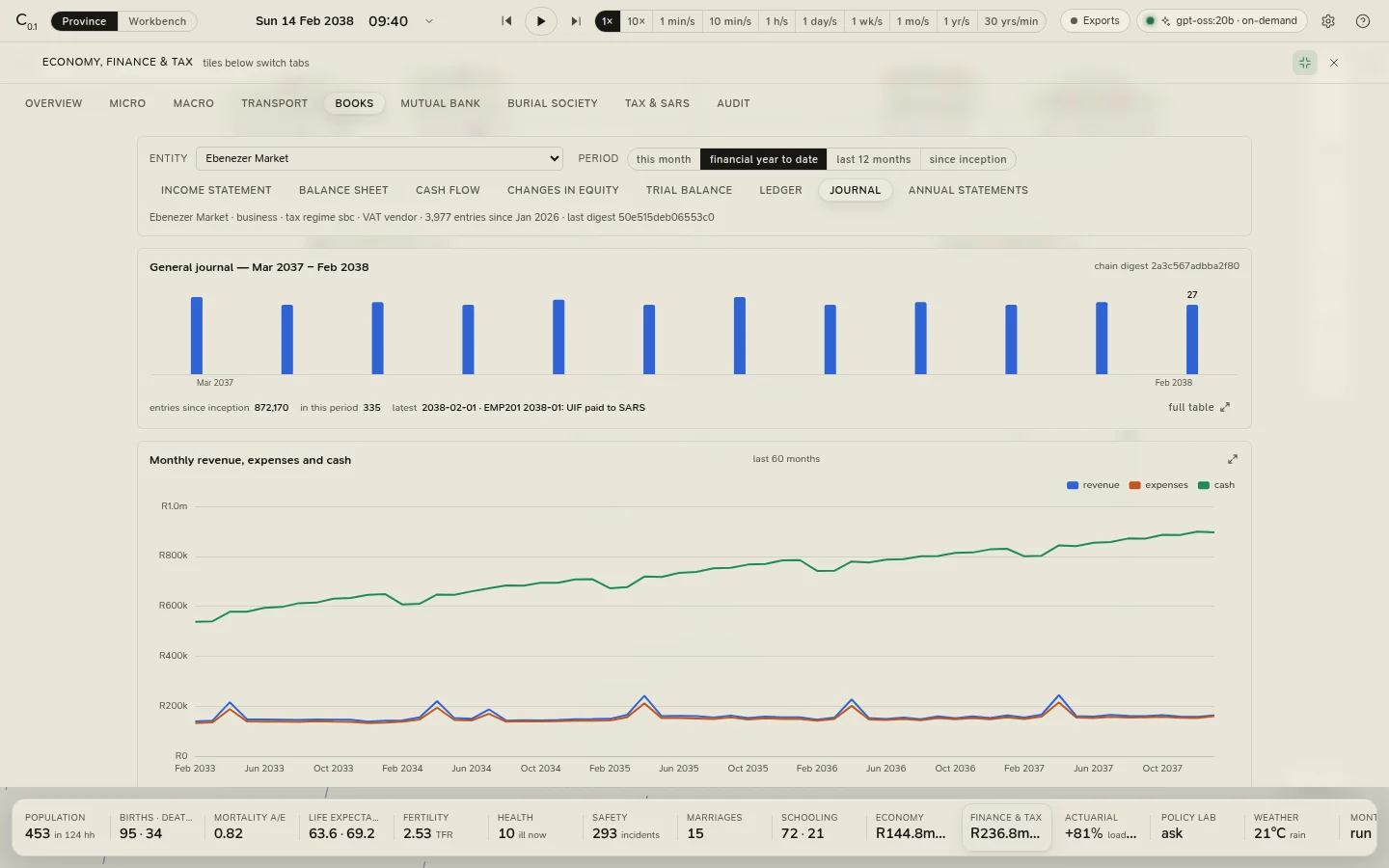Viewport: 1389px width, 868px height.
Task: Skip to previous time step
Action: (506, 21)
